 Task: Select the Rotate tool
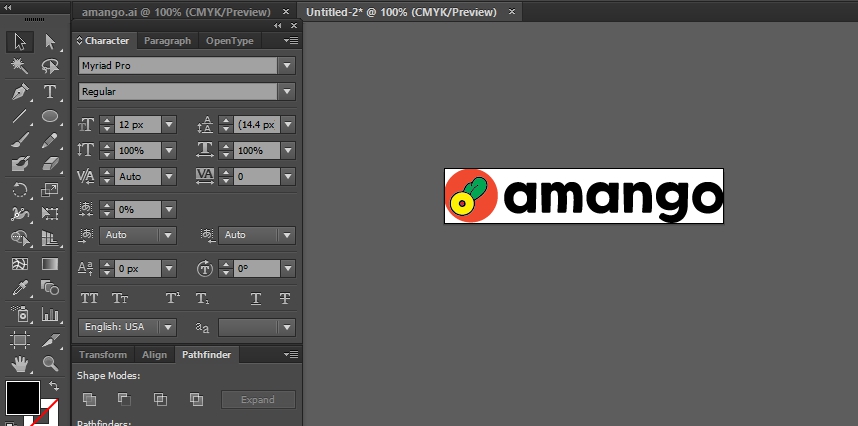coord(20,190)
